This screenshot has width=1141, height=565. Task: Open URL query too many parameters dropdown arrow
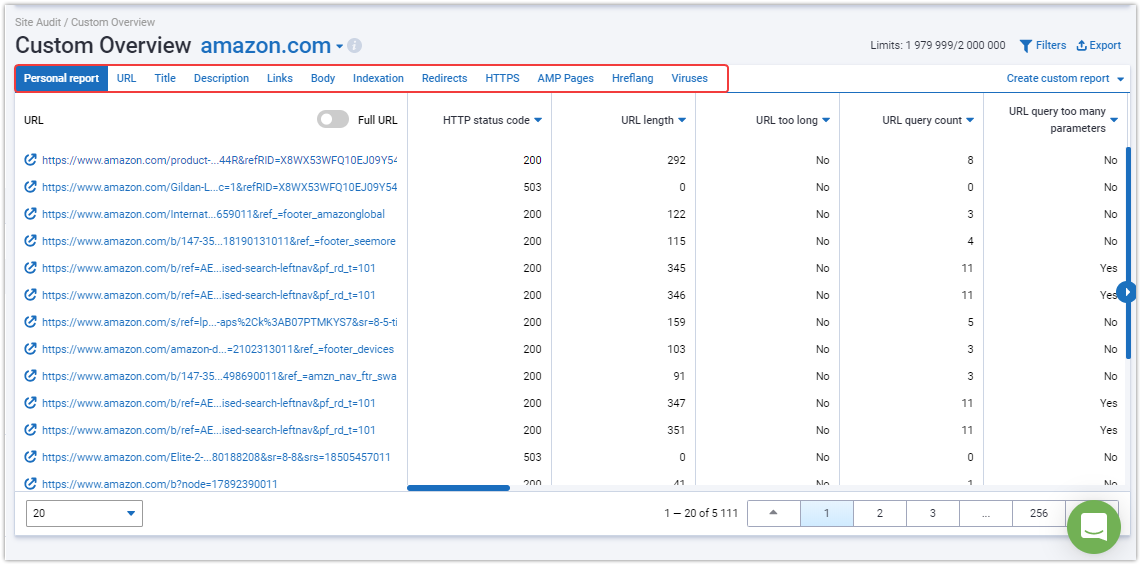click(x=1114, y=120)
